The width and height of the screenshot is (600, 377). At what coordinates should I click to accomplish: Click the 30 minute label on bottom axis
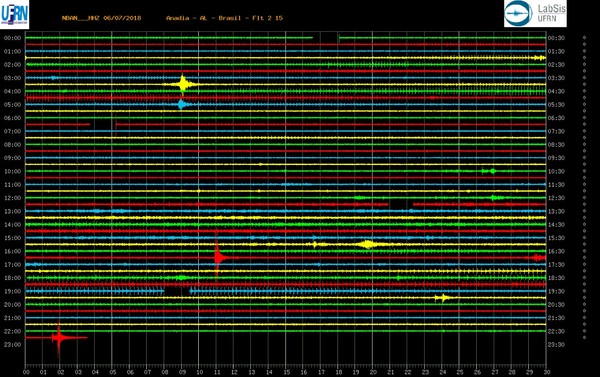click(546, 372)
